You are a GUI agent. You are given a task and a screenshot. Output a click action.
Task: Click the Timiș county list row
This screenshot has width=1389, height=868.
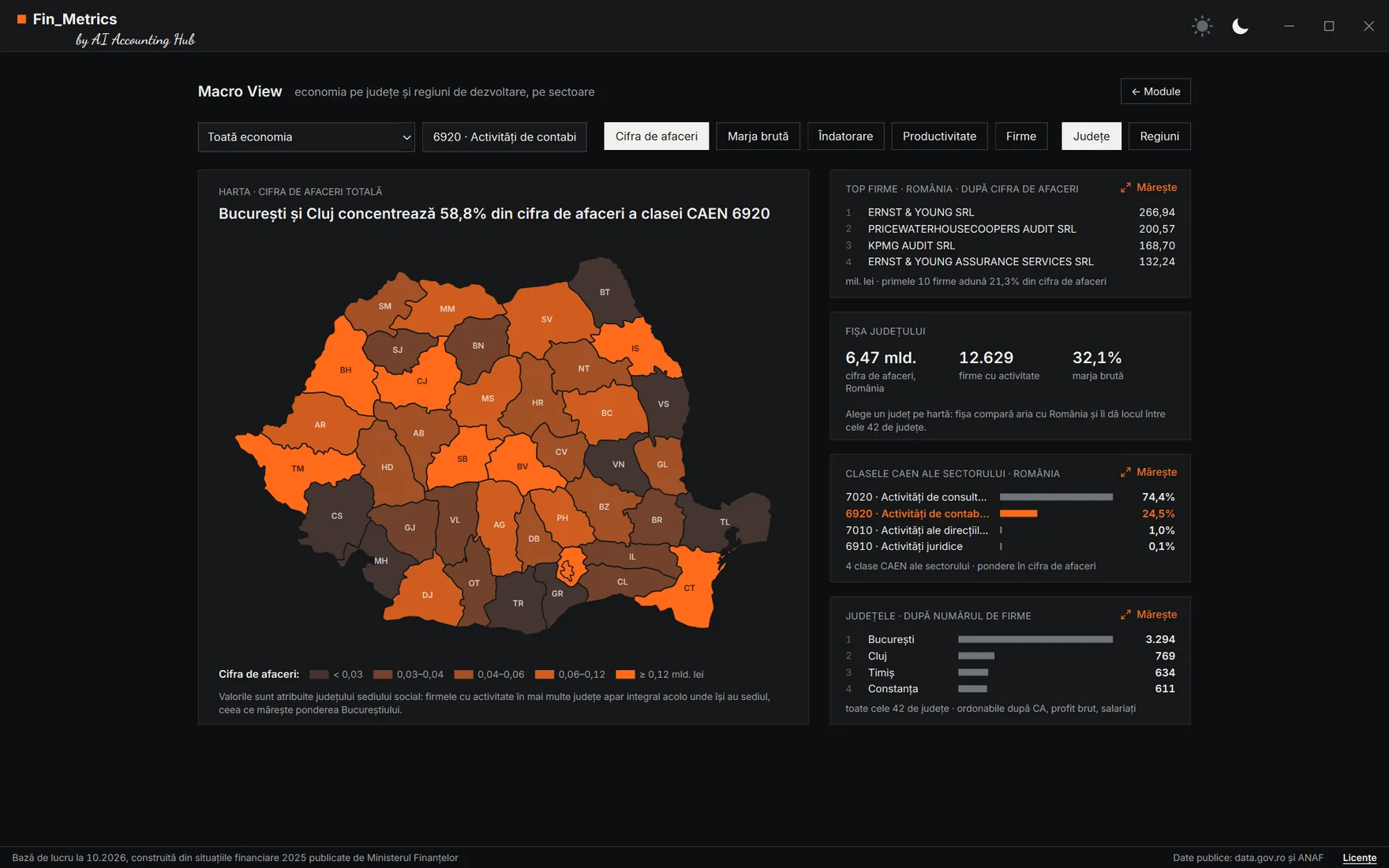1010,672
